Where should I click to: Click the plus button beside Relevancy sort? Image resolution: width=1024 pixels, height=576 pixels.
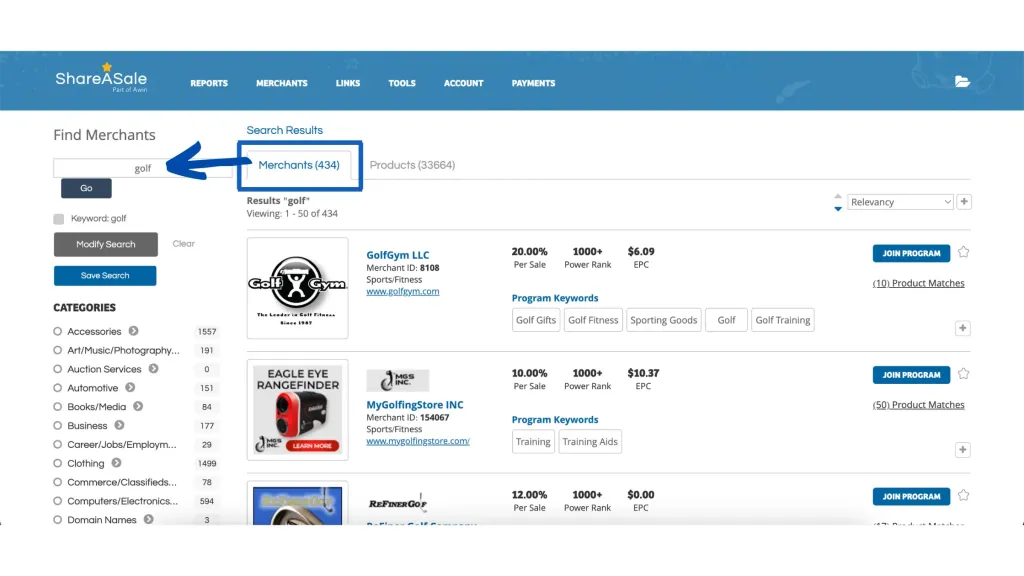coord(964,202)
